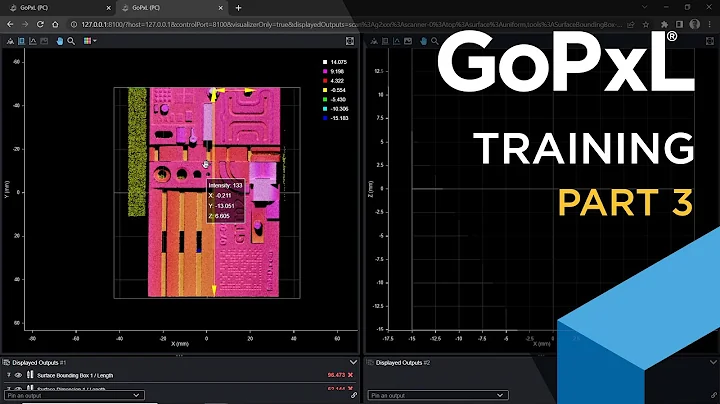The image size is (720, 404).
Task: Click the yellow -0.554 legend swatch
Action: 325,90
